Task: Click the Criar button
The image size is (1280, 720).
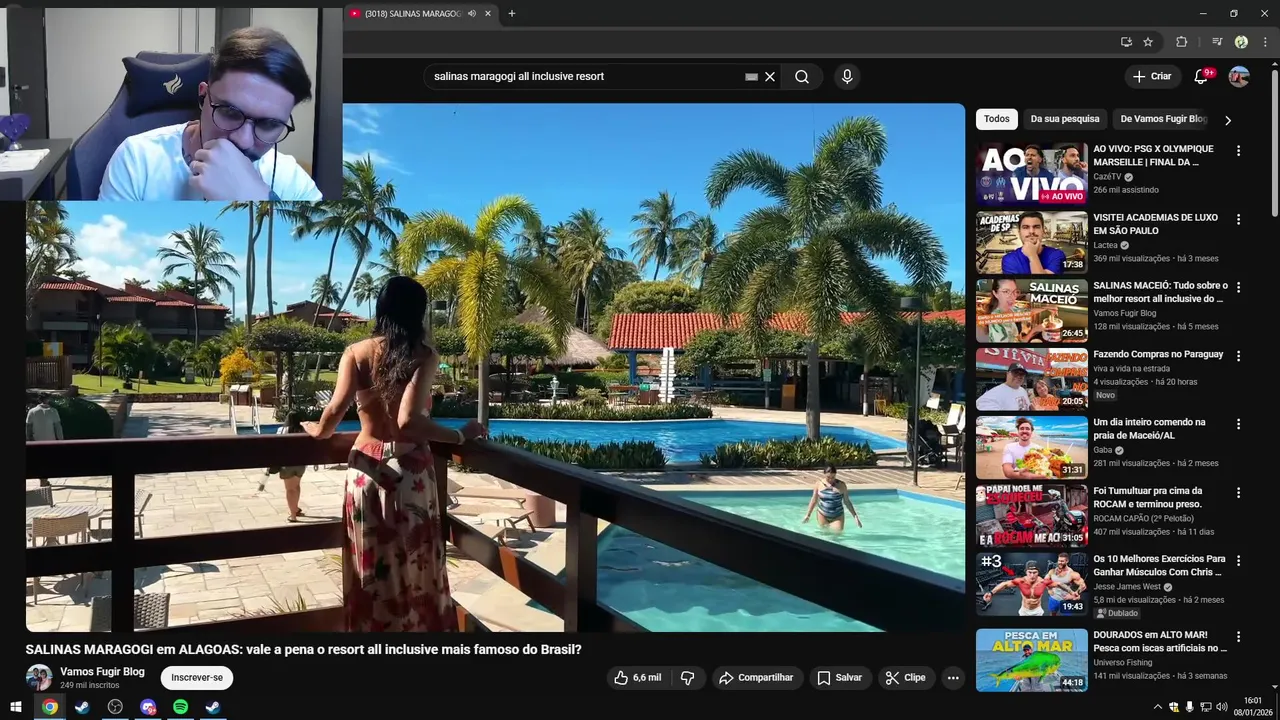Action: pyautogui.click(x=1152, y=77)
